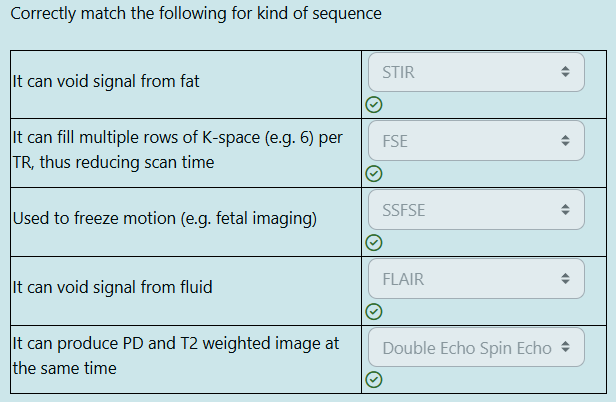Screen dimensions: 616x402
Task: Click the up-down arrows on the STIR selector
Action: [565, 72]
